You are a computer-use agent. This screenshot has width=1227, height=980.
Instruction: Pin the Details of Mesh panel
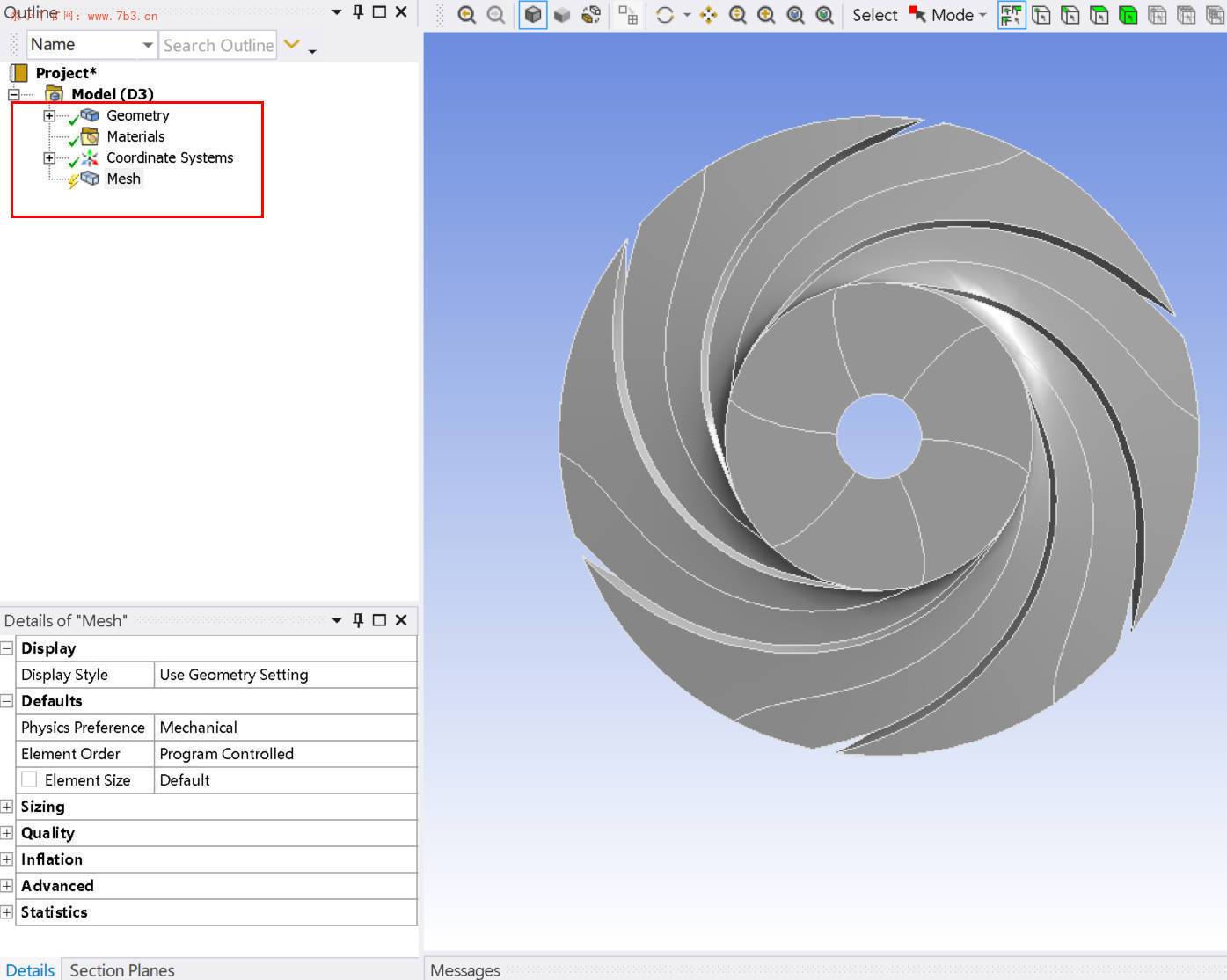(x=358, y=620)
